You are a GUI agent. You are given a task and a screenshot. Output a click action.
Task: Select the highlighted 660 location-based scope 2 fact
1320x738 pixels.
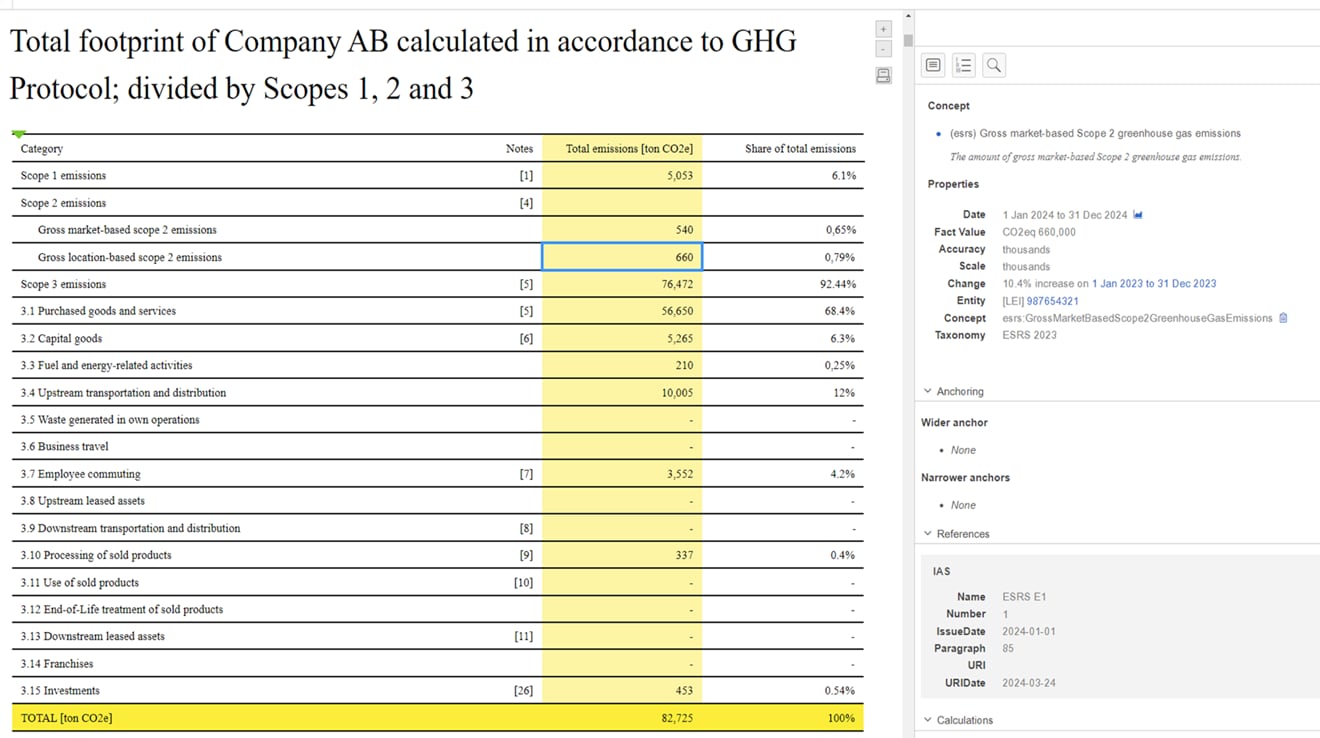click(x=622, y=257)
